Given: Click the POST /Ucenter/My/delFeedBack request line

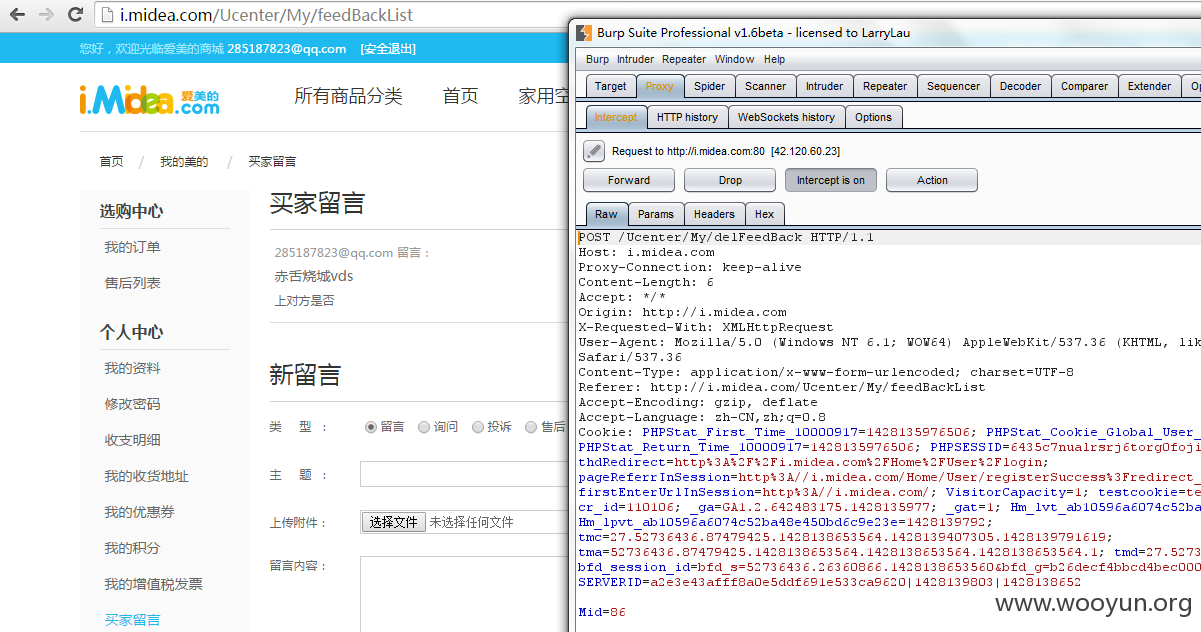Looking at the screenshot, I should (x=726, y=237).
